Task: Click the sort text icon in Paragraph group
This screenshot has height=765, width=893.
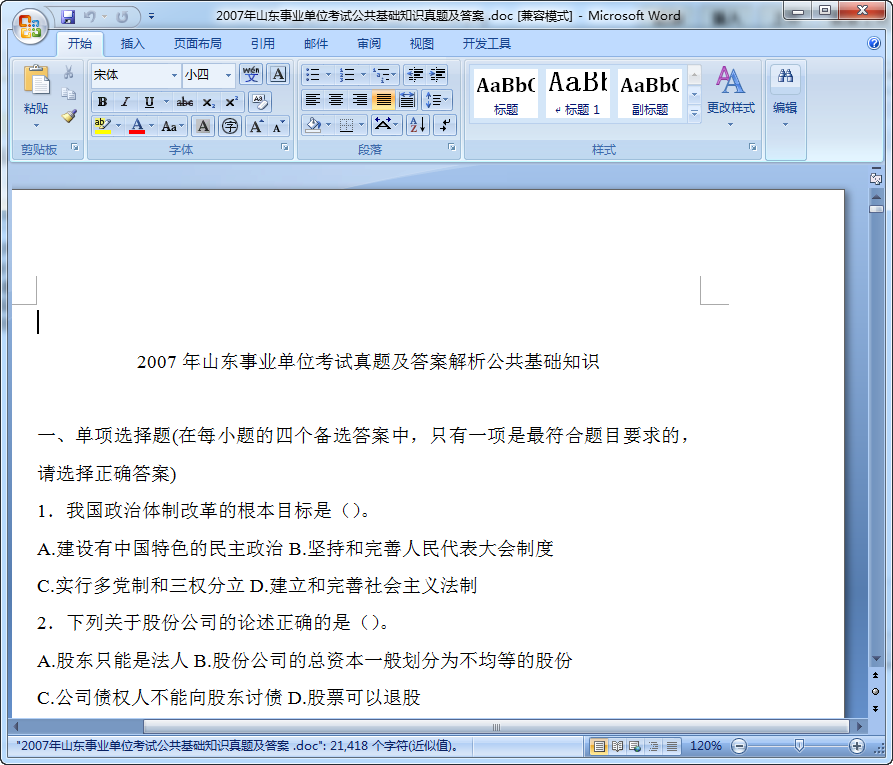Action: 417,124
